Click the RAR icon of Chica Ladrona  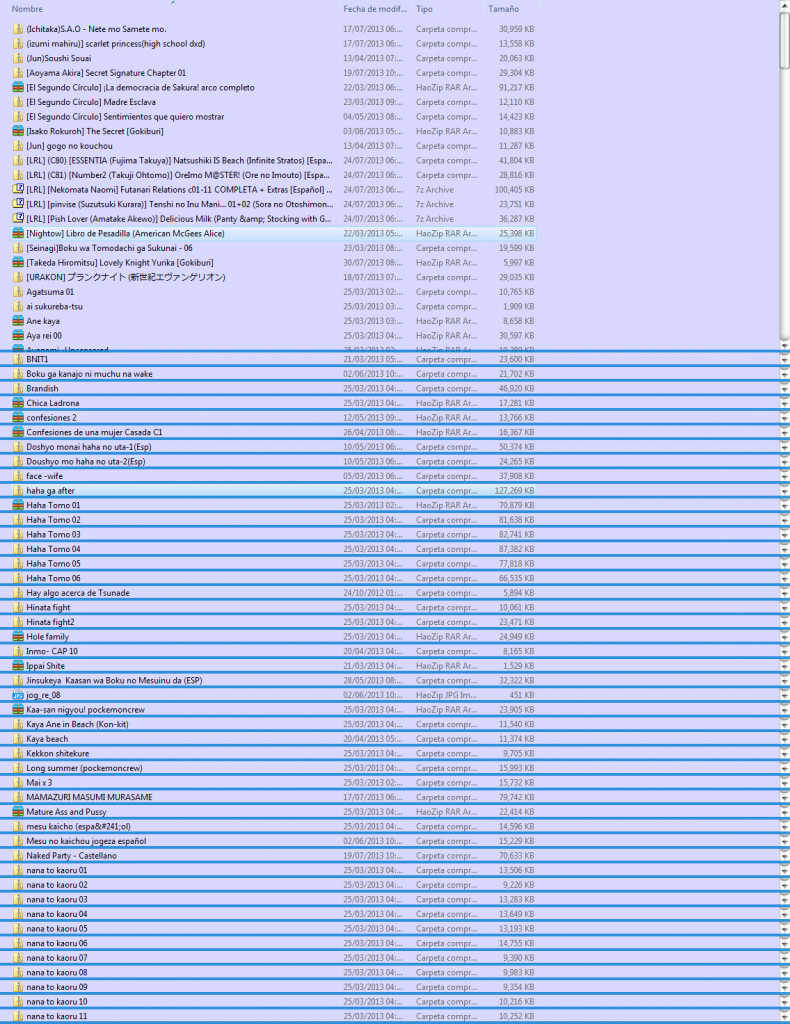pos(18,403)
